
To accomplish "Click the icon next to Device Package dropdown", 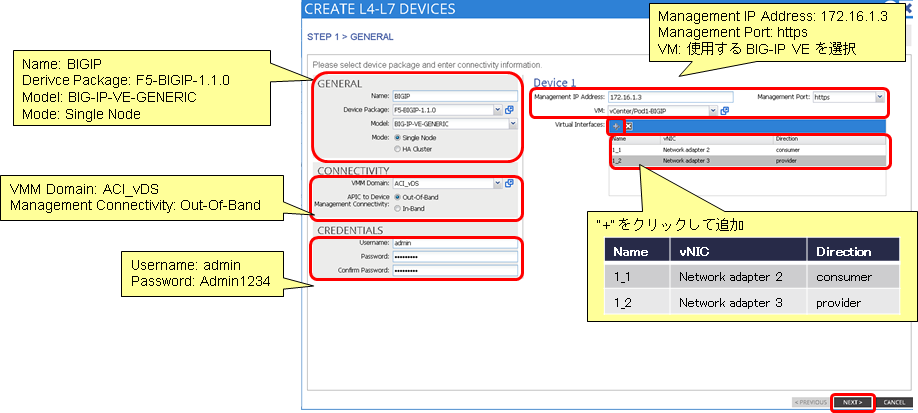I will (x=509, y=110).
